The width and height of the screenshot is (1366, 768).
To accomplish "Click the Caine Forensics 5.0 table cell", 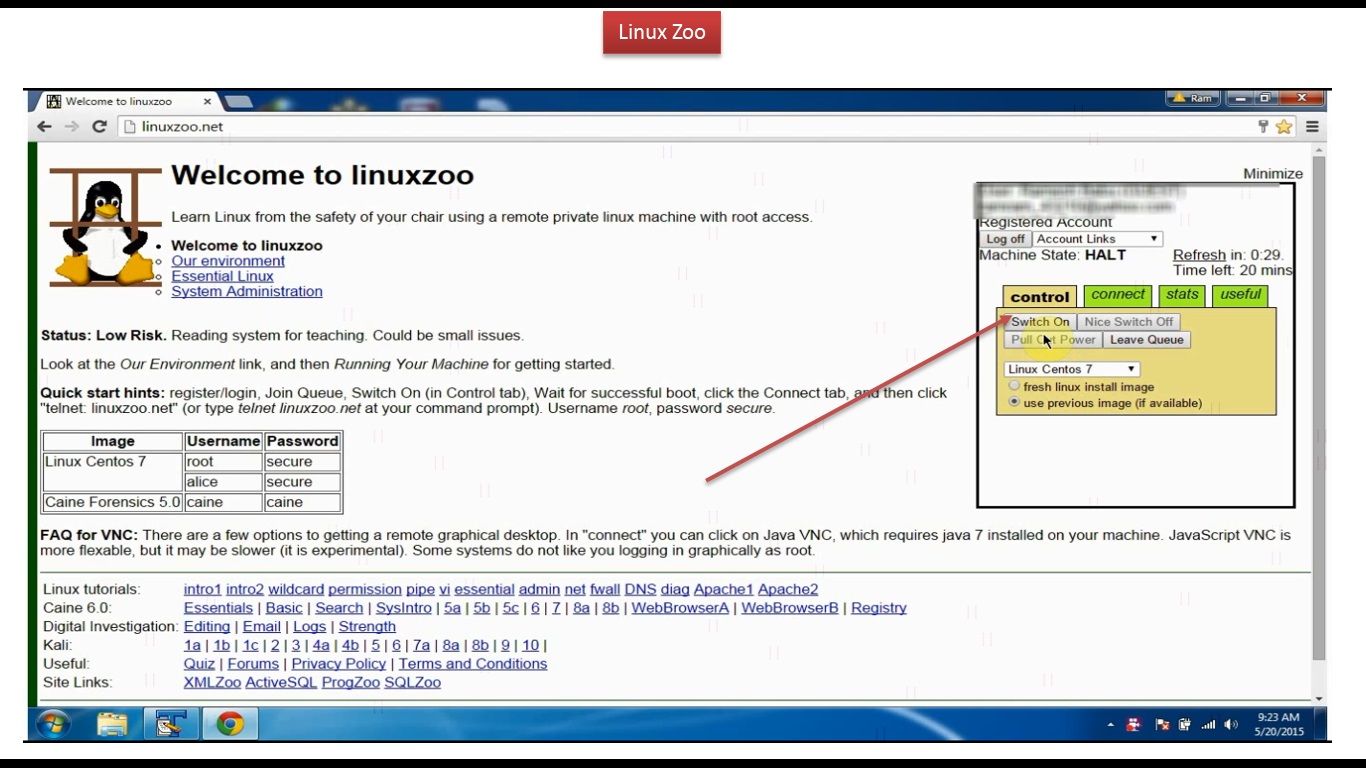I will pyautogui.click(x=112, y=502).
